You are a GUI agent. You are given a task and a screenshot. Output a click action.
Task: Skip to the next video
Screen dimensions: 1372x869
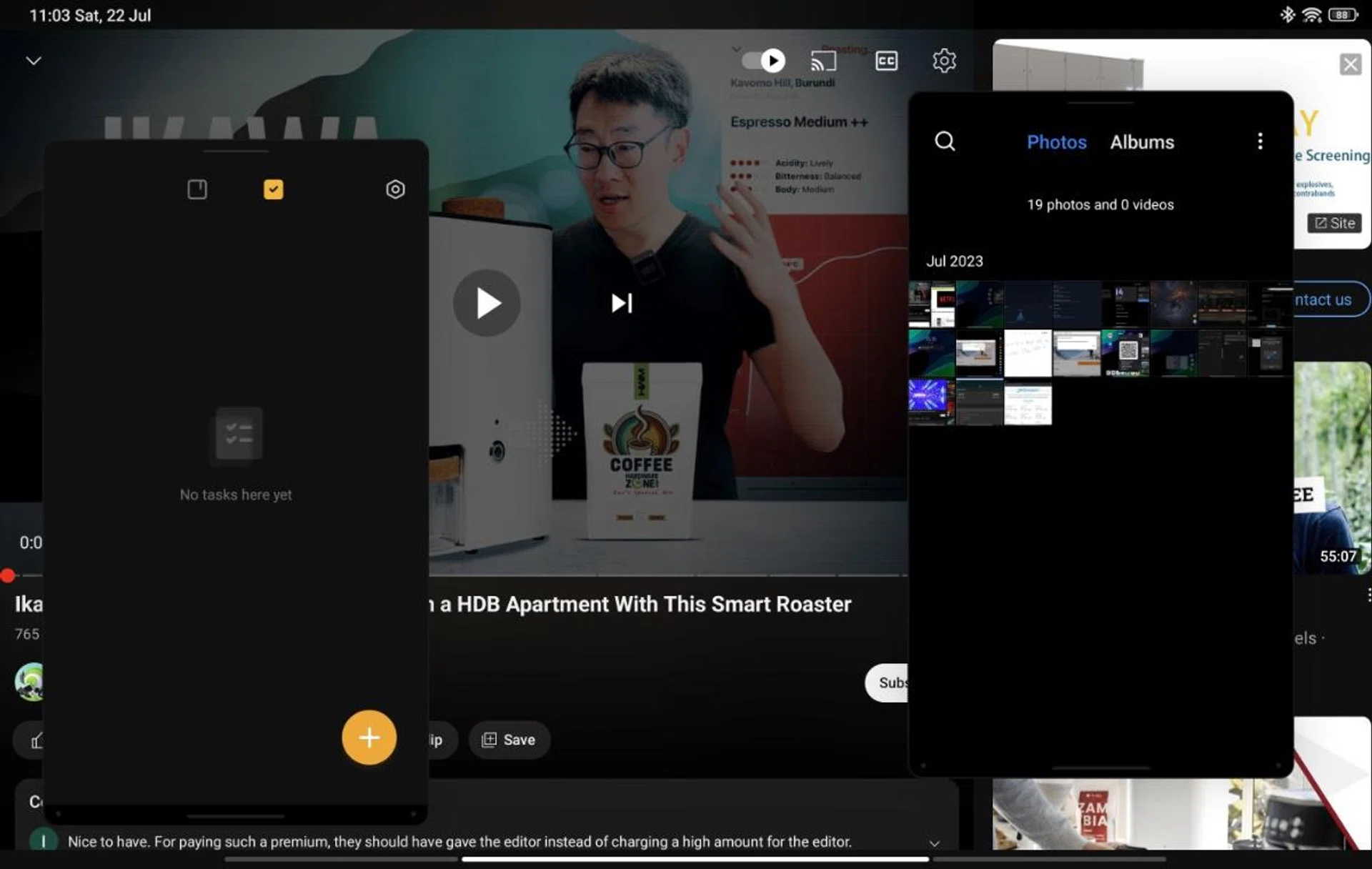(621, 303)
